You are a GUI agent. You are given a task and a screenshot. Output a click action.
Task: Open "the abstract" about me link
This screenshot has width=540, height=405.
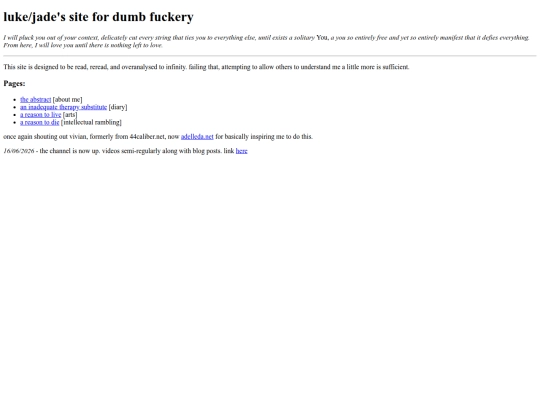tap(35, 100)
